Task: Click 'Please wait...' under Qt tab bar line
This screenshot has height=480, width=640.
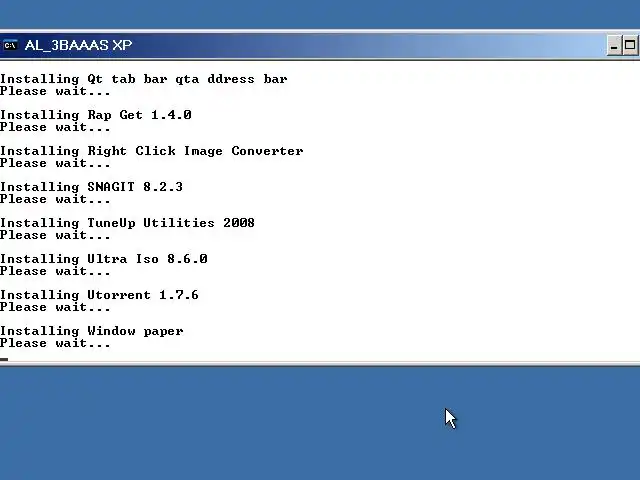Action: (x=55, y=91)
